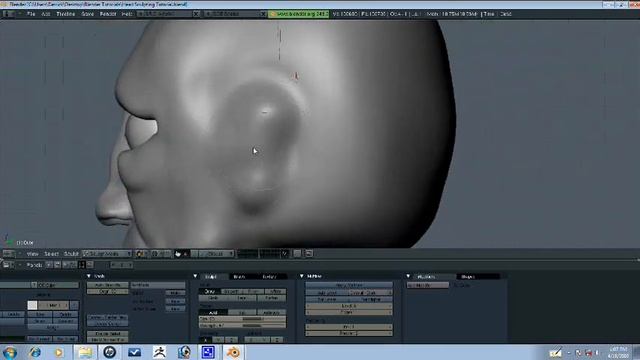
Task: Toggle Auto Smooth in Mesh panel
Action: tap(107, 285)
